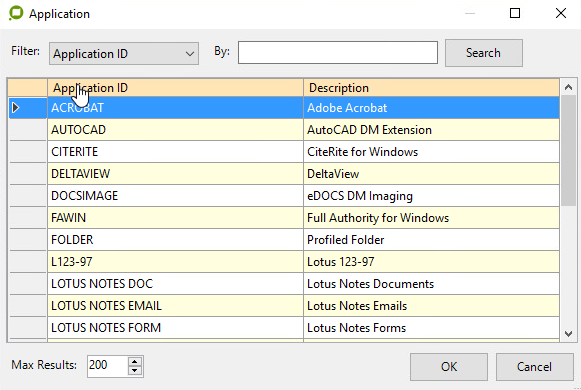The image size is (581, 390).
Task: Sort by the Application ID column header
Action: (x=175, y=88)
